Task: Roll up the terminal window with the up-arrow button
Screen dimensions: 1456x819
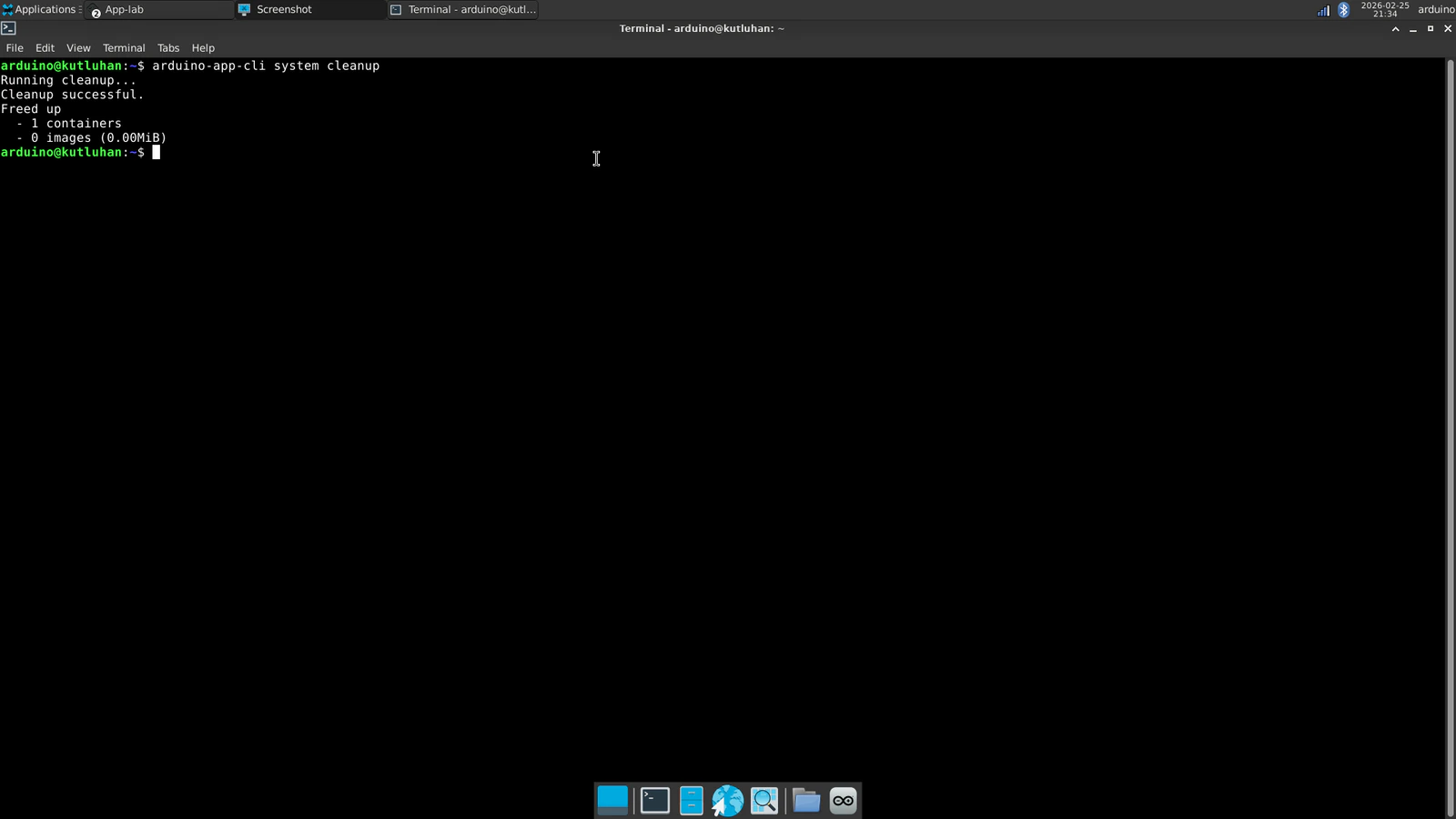Action: pos(1395,29)
